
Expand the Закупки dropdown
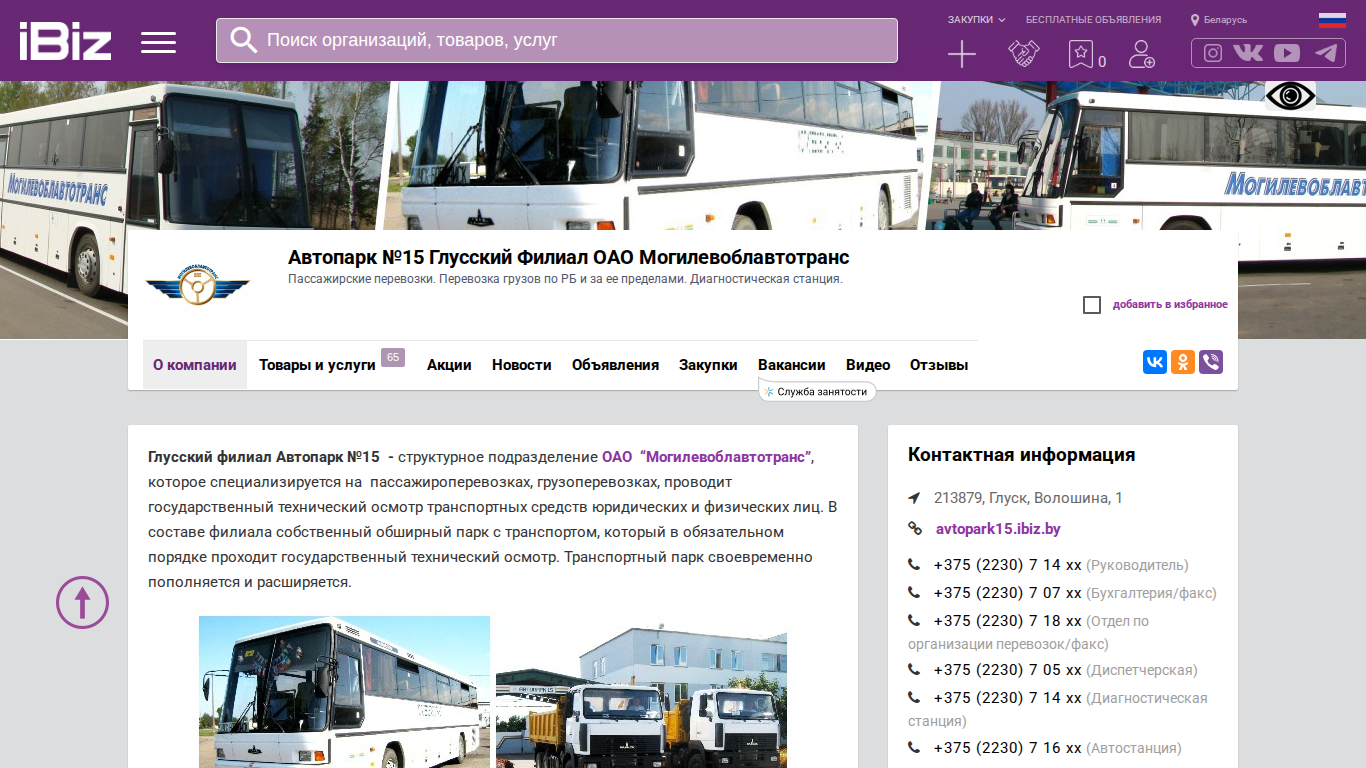[x=976, y=20]
